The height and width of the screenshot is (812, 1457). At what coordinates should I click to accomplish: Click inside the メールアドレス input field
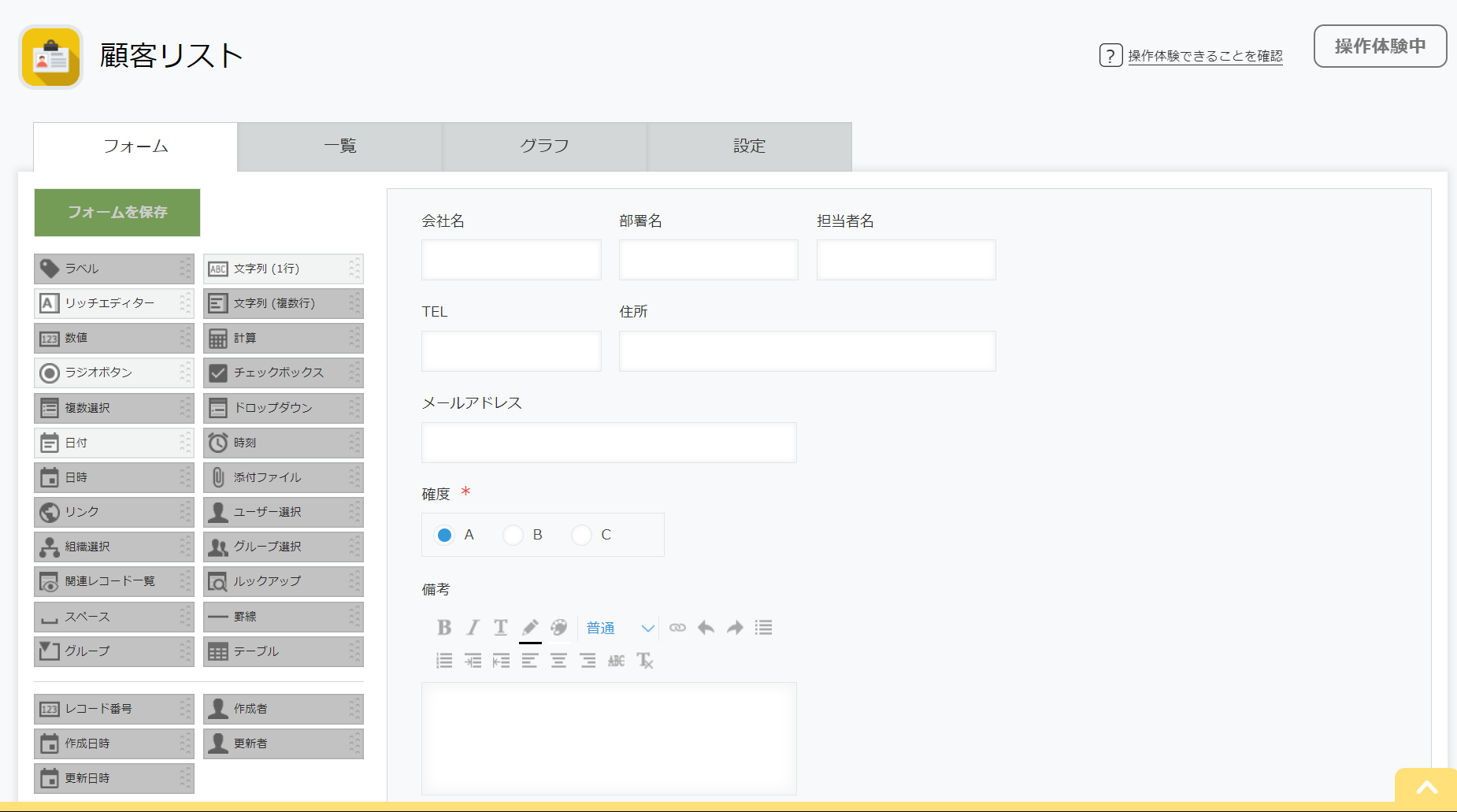(x=608, y=443)
